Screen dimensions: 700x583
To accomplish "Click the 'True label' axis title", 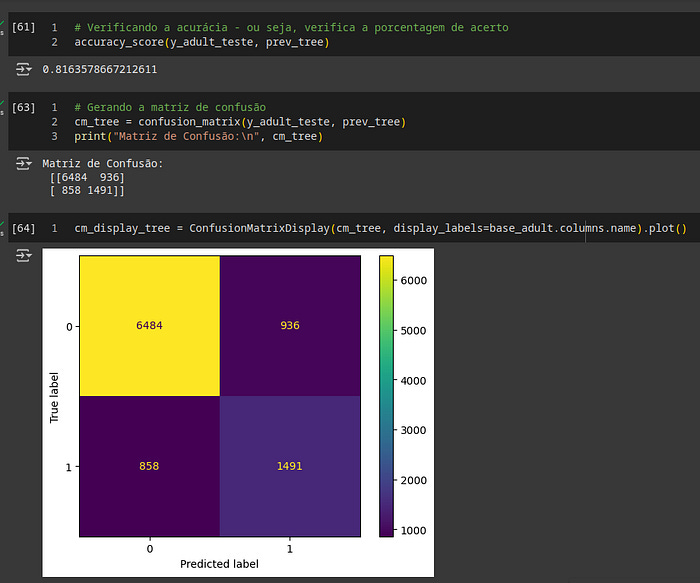I will (x=54, y=397).
